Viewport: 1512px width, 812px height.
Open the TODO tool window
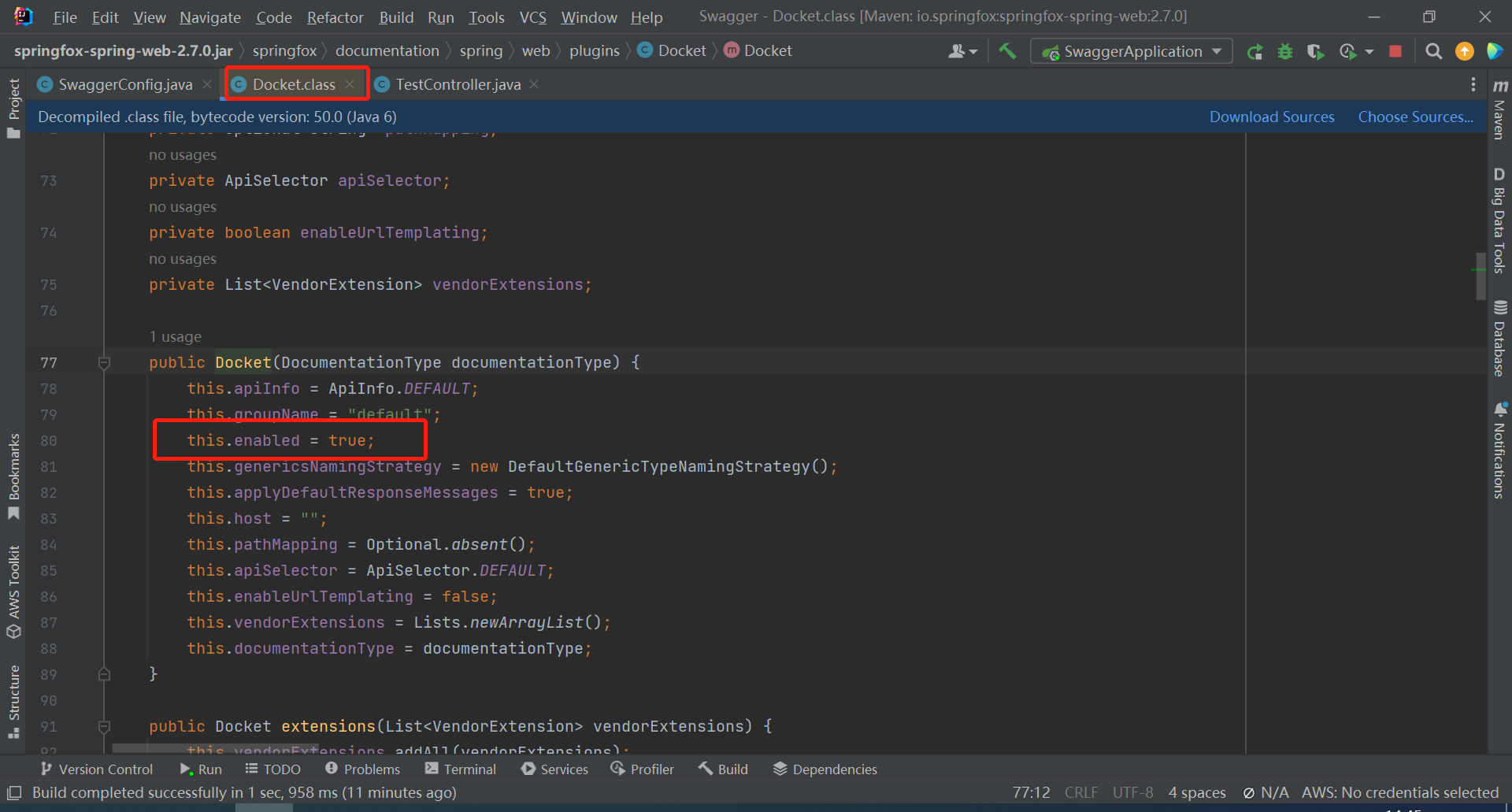tap(272, 769)
